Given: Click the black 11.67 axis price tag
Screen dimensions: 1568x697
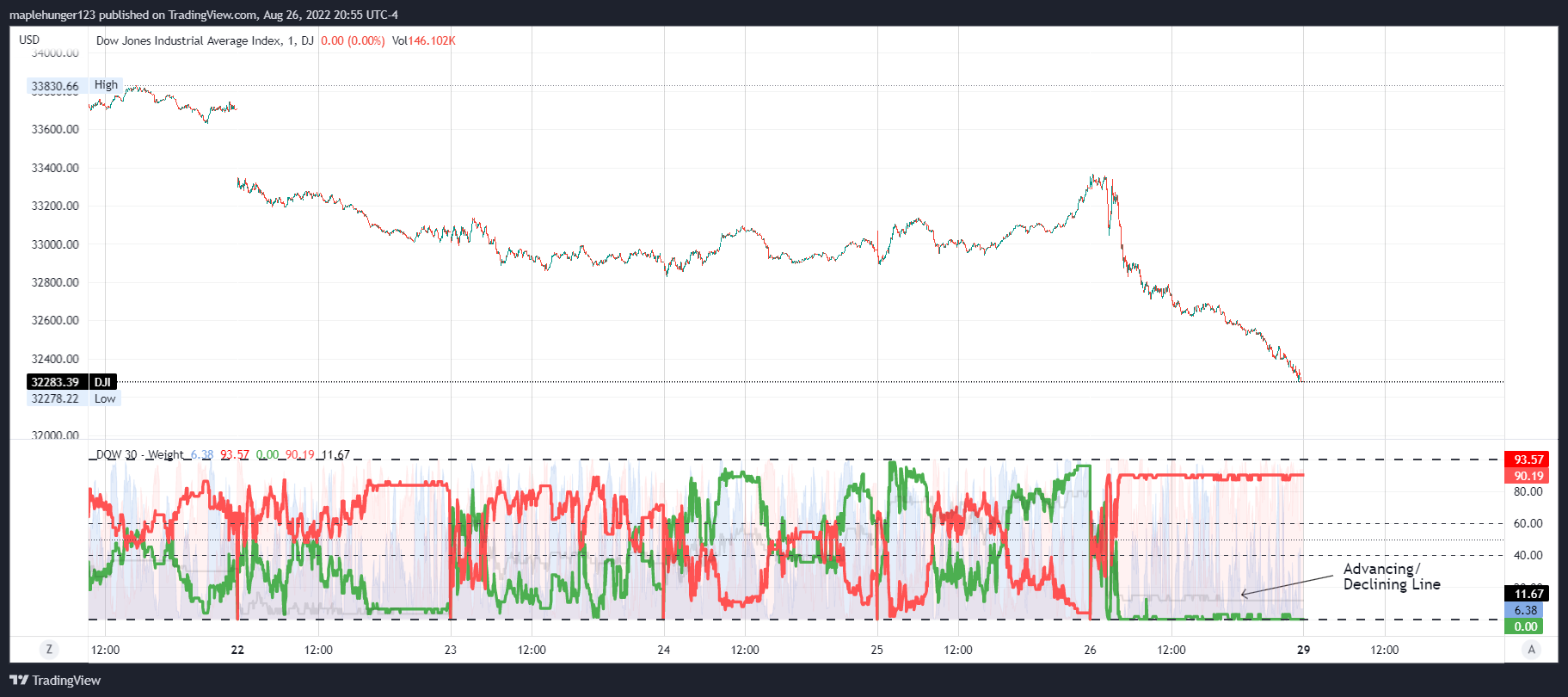Looking at the screenshot, I should (1527, 594).
